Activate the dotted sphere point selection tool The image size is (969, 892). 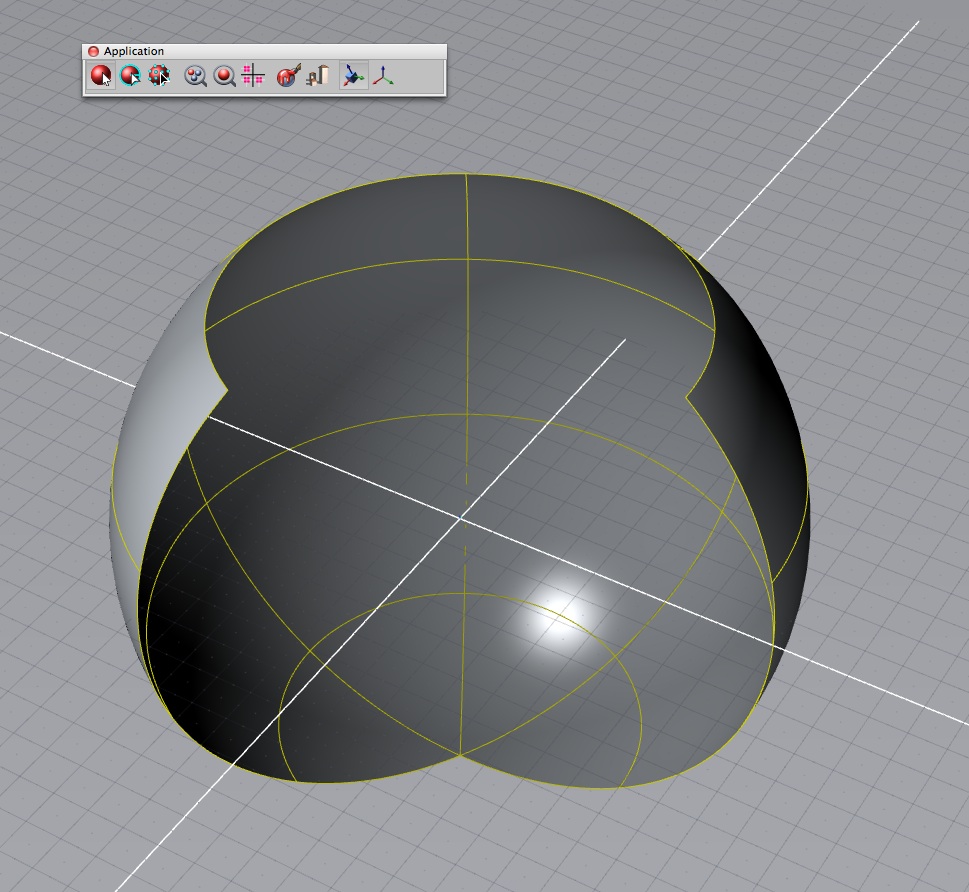pyautogui.click(x=159, y=76)
